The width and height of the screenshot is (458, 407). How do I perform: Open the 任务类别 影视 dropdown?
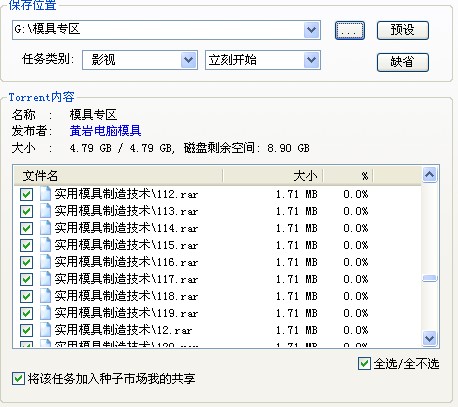[x=189, y=60]
